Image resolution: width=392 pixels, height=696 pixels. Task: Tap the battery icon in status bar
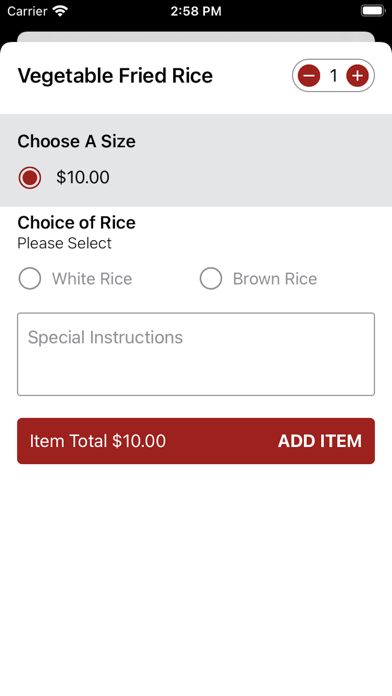tap(373, 11)
